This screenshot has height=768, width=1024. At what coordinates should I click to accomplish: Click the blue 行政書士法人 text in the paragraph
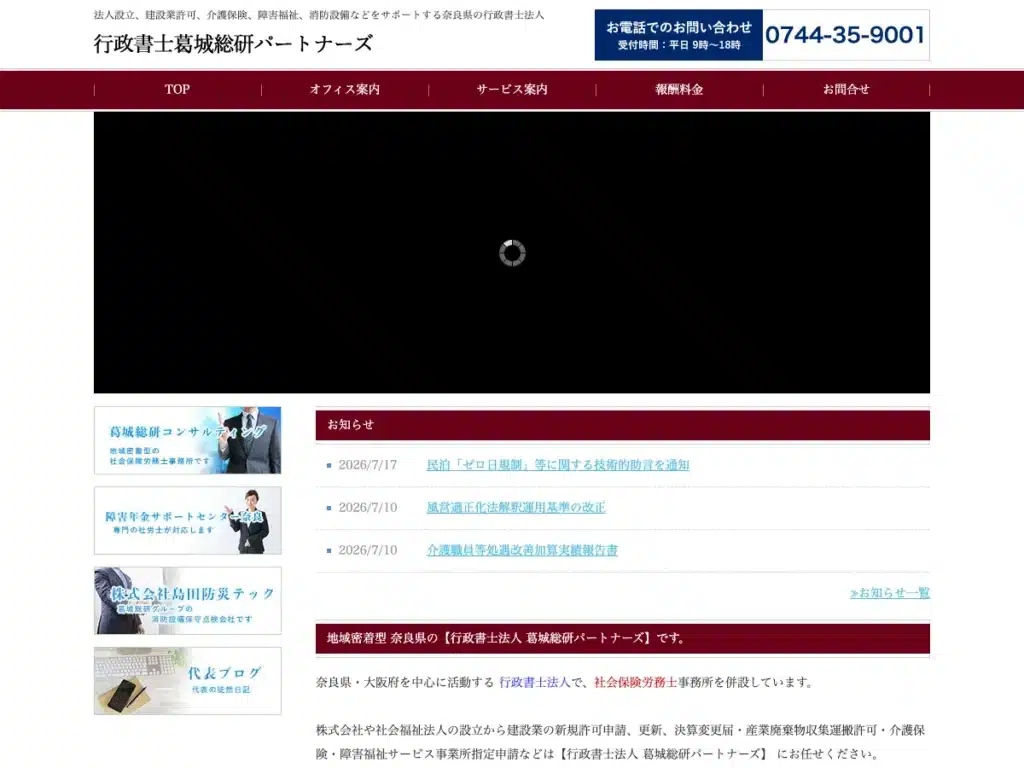[535, 682]
